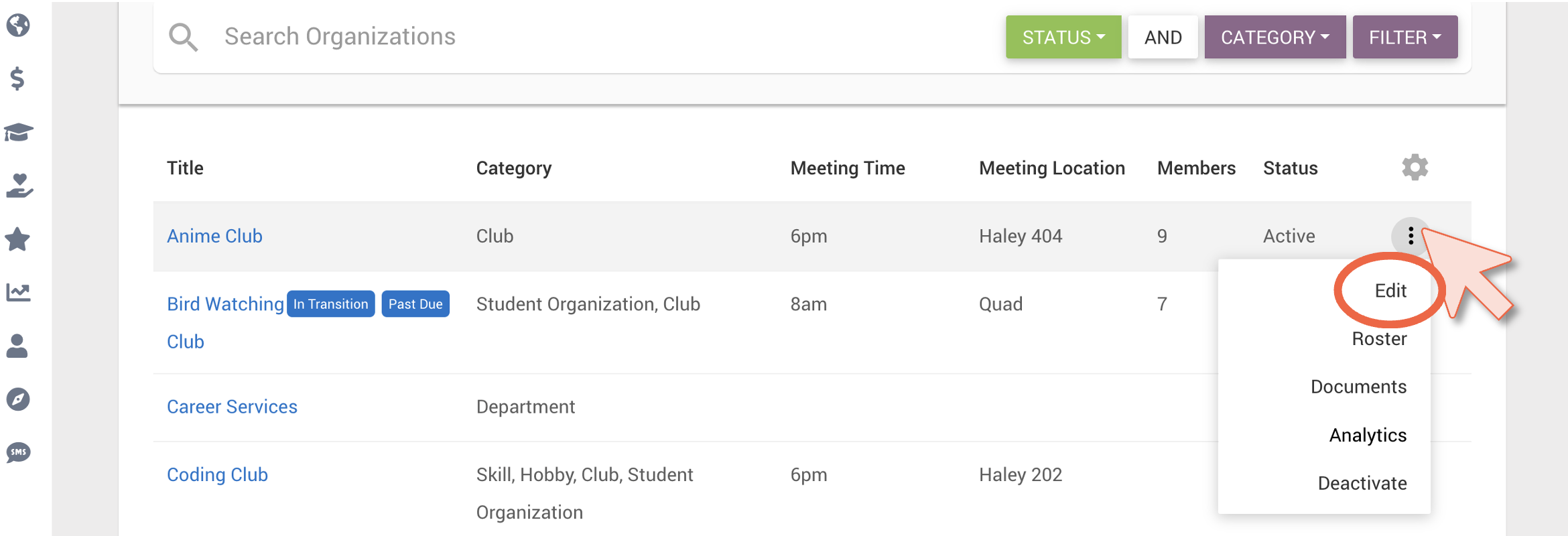
Task: Expand the STATUS dropdown
Action: [x=1063, y=37]
